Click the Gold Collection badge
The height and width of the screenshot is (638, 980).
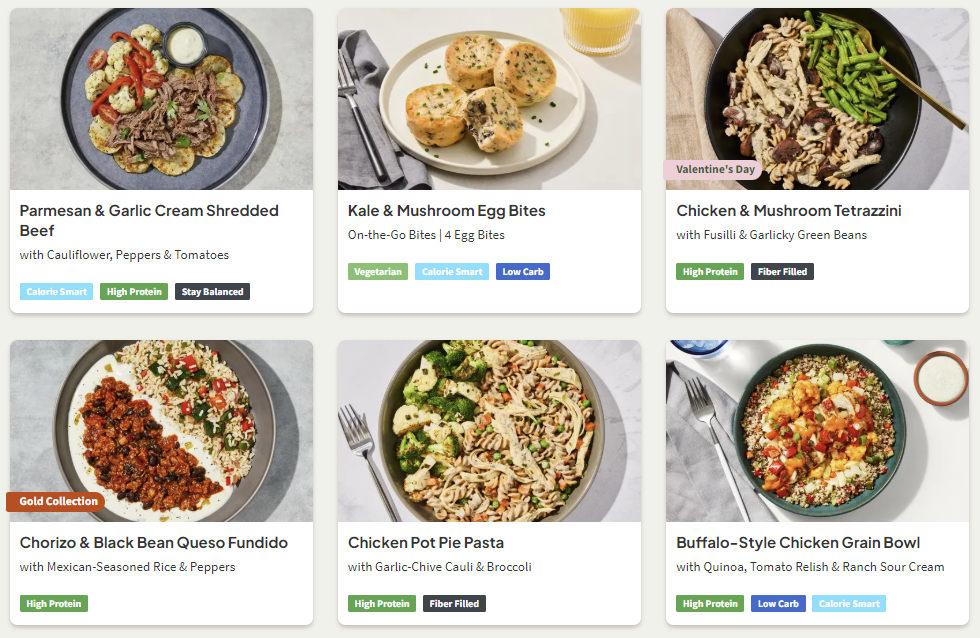click(58, 502)
